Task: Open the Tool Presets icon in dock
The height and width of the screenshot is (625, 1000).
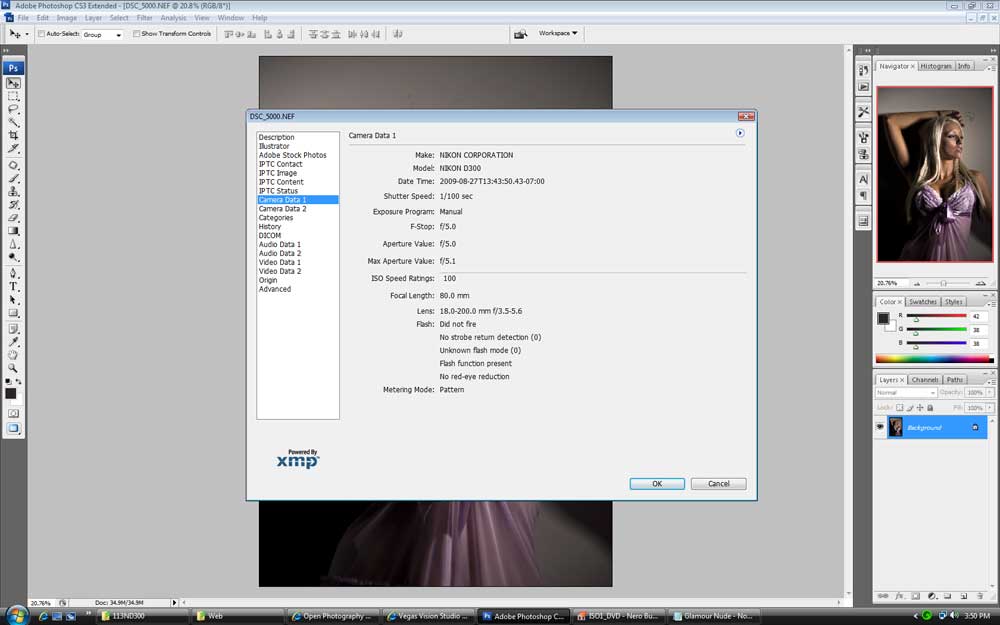Action: point(863,112)
